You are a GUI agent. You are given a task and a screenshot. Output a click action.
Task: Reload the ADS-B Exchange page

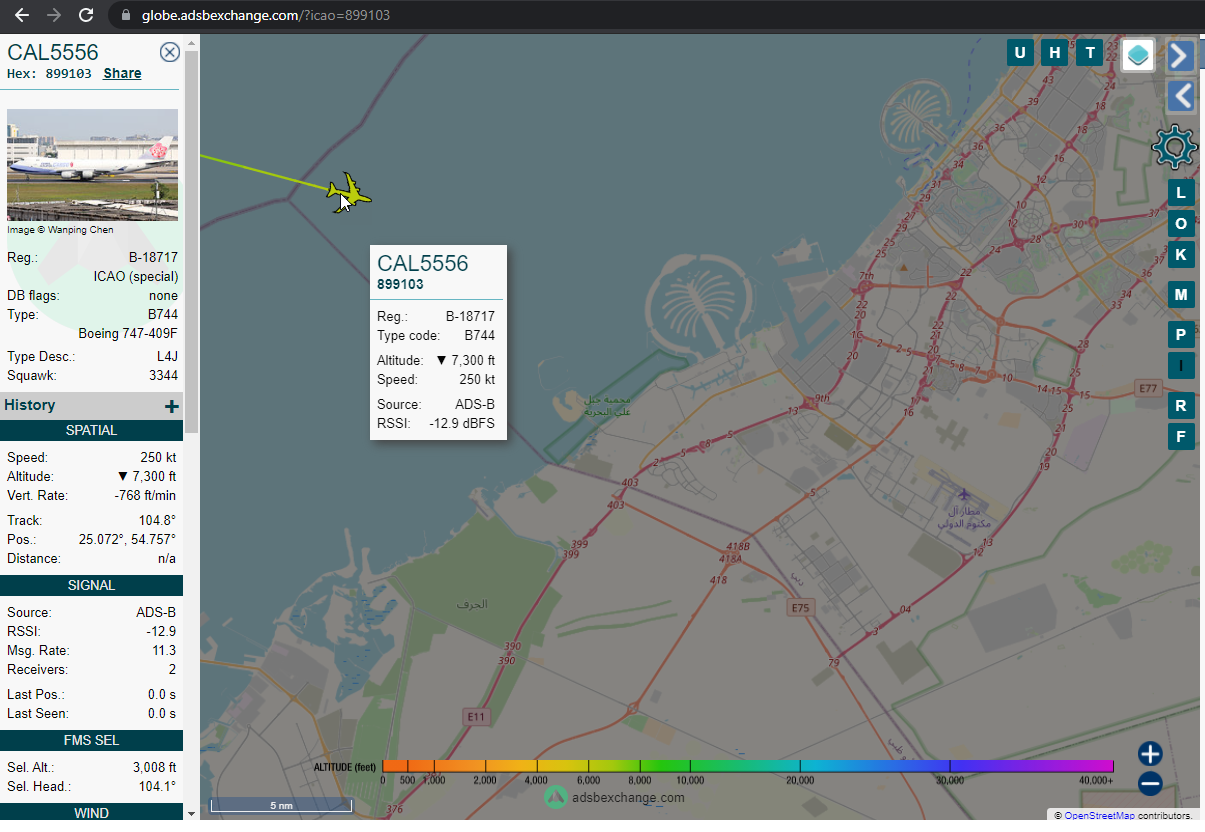86,15
